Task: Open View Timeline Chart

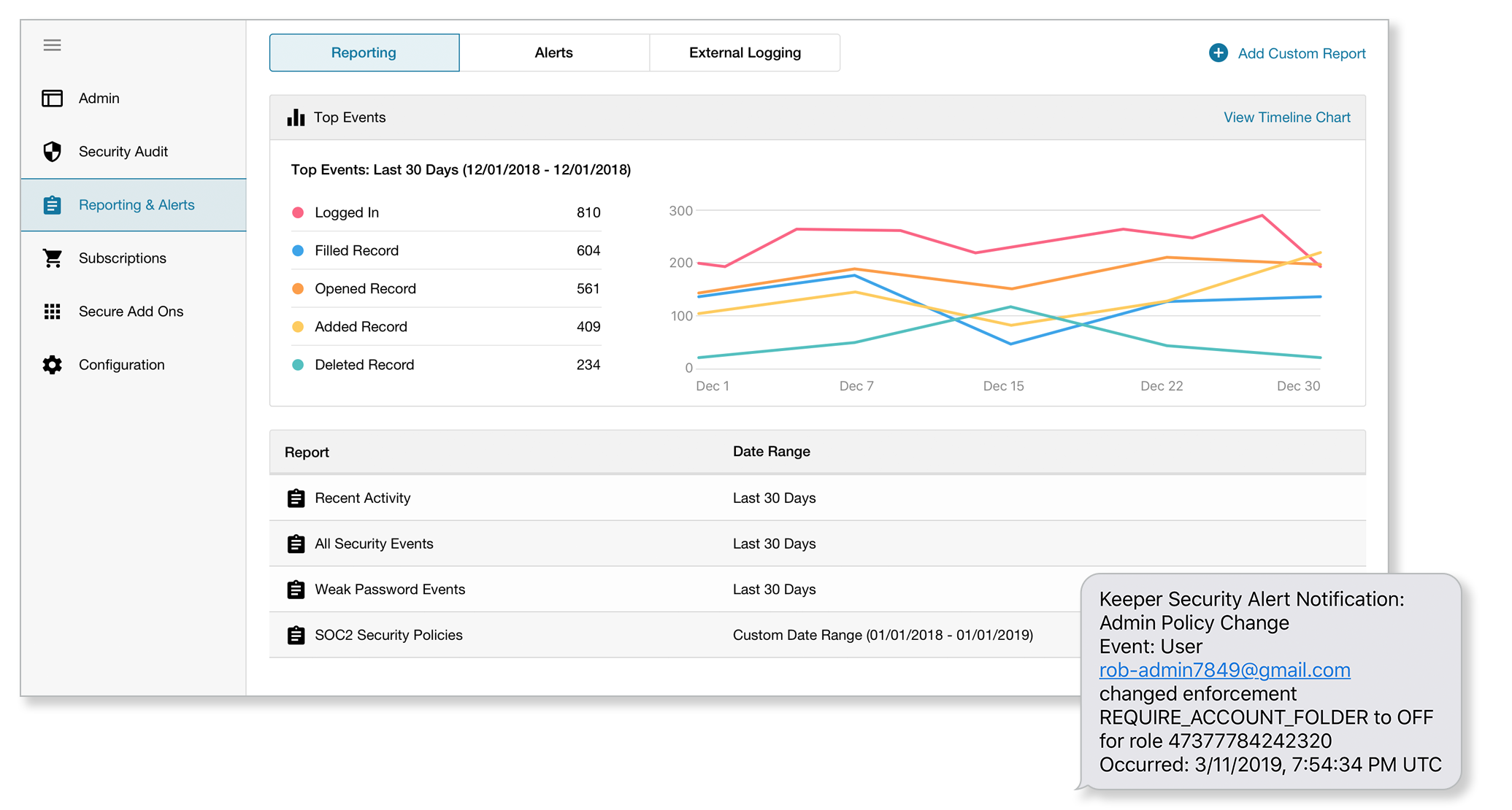Action: click(1286, 117)
